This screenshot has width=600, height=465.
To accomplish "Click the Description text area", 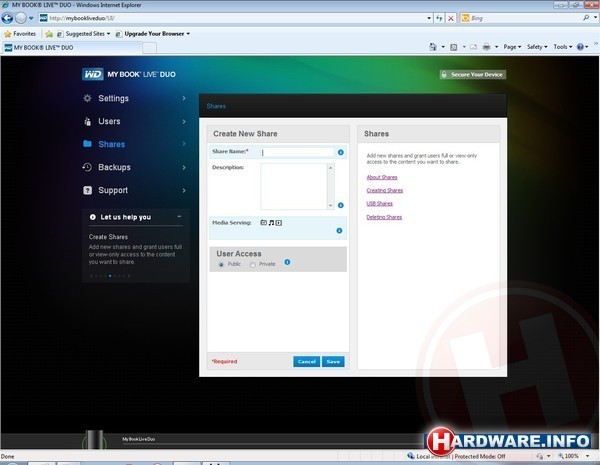I will (293, 186).
